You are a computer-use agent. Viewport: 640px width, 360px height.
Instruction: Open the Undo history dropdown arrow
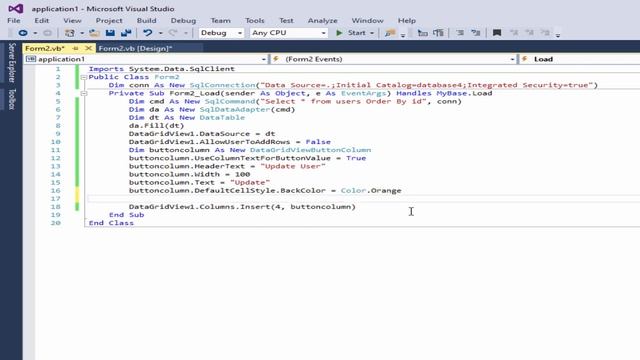point(160,33)
